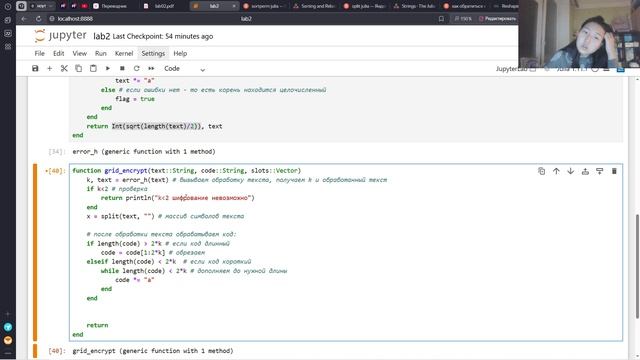Open the Help menu
Screen dimensions: 640x360
pyautogui.click(x=180, y=53)
